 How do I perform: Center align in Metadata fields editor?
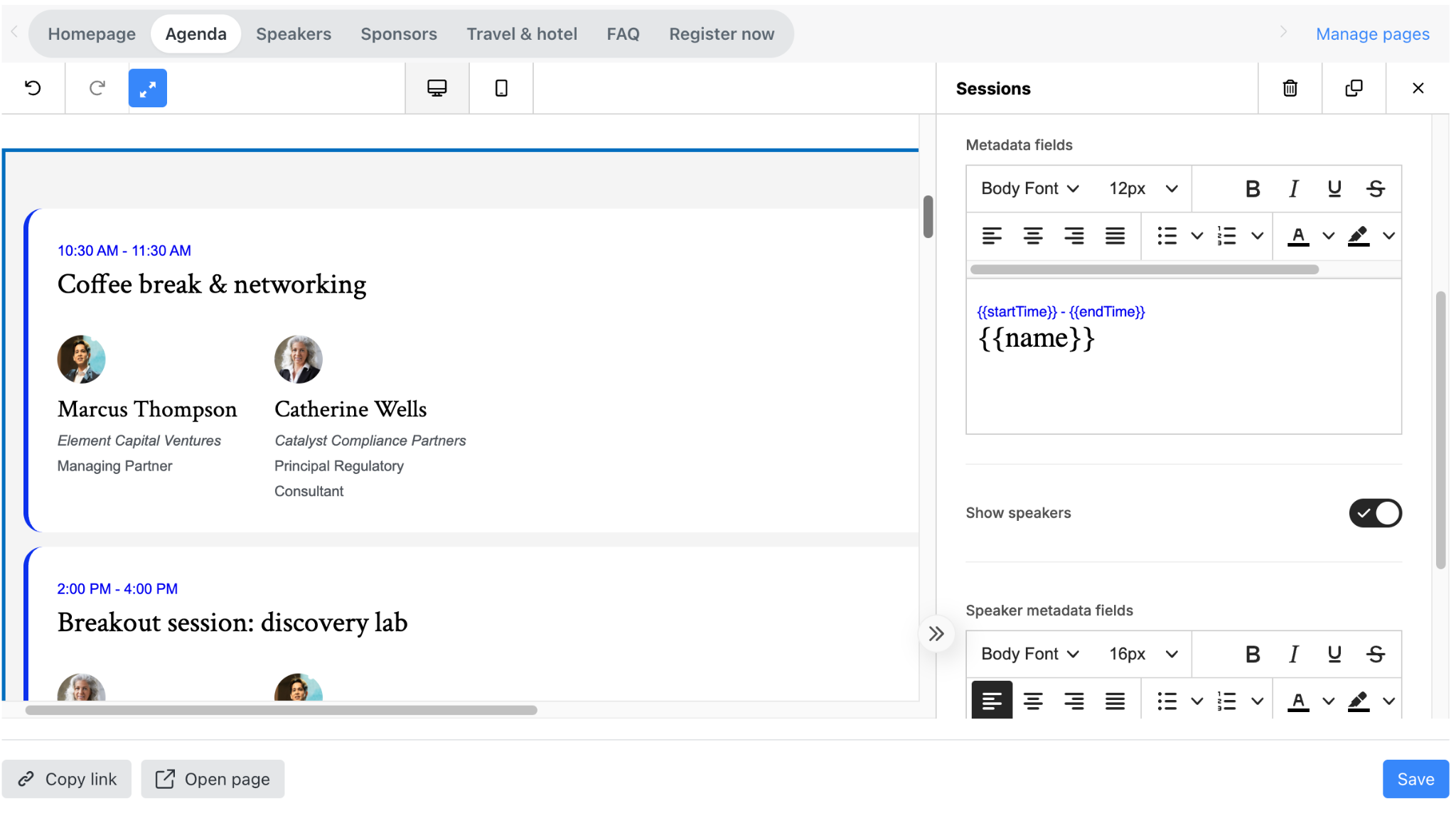tap(1033, 236)
